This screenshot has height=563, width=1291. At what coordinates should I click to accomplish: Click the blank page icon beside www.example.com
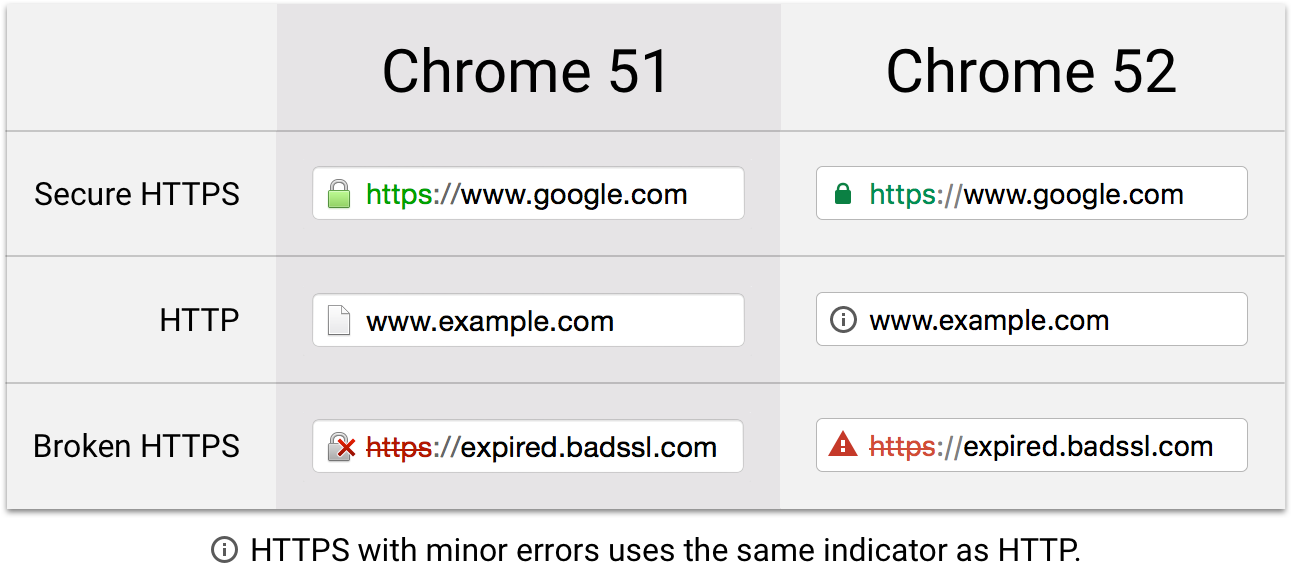(x=339, y=321)
